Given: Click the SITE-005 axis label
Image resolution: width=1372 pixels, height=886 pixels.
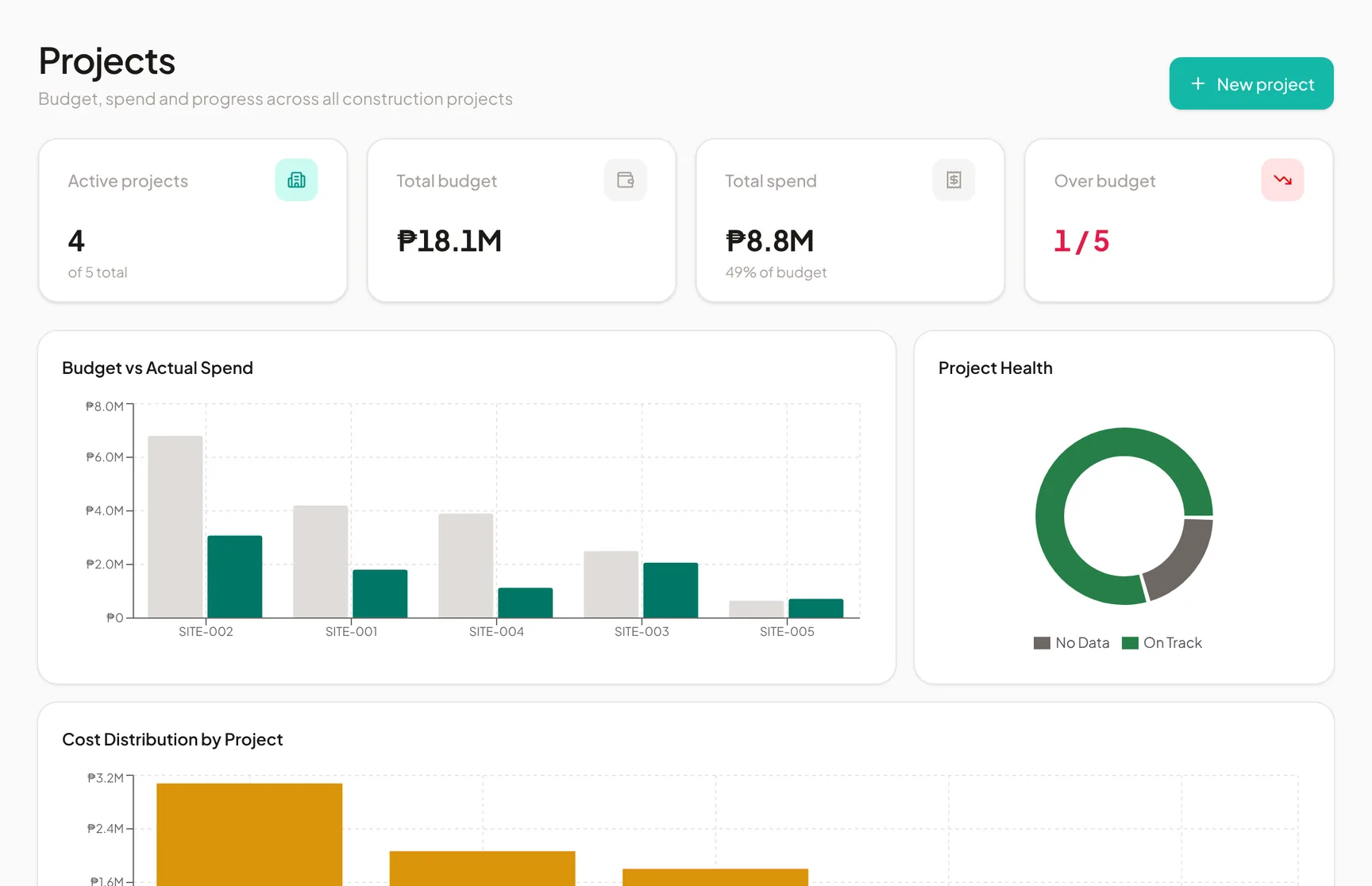Looking at the screenshot, I should click(x=787, y=632).
